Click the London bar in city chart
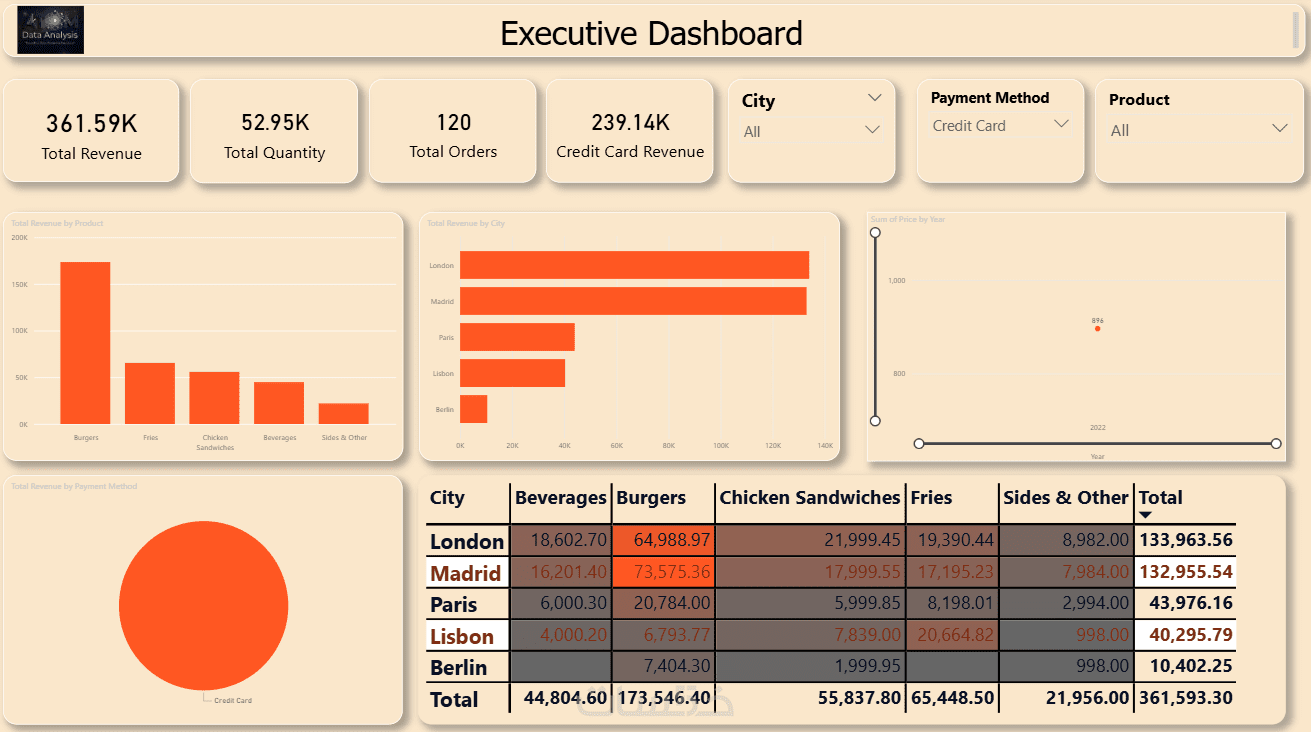Screen dimensions: 1311x732 point(634,265)
